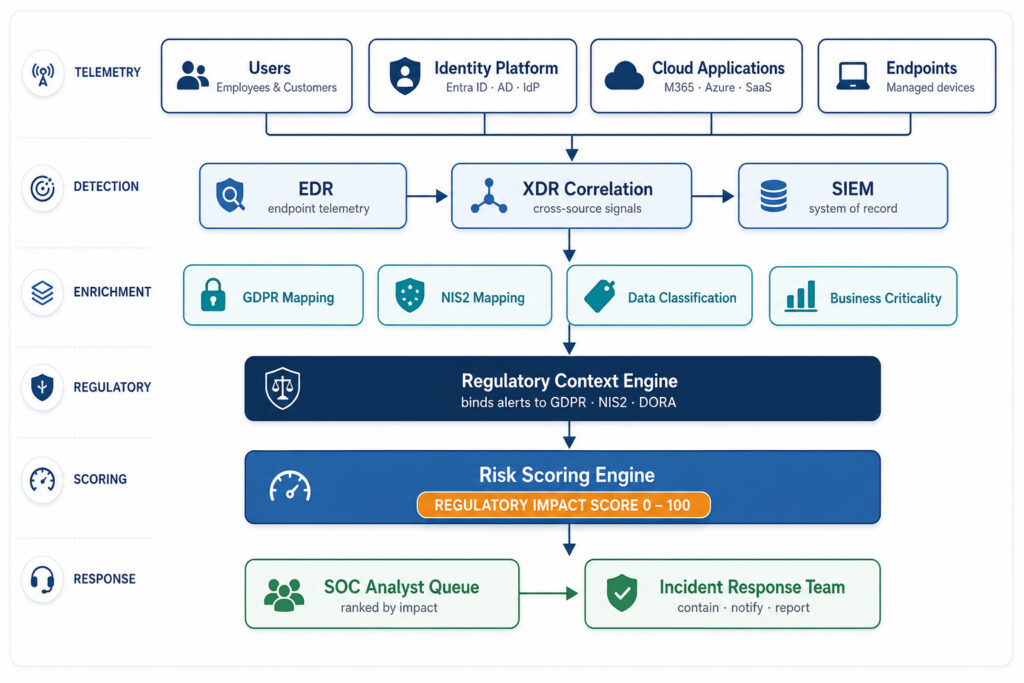The image size is (1024, 683).
Task: Click the Regulatory Context Engine heading
Action: click(x=569, y=381)
